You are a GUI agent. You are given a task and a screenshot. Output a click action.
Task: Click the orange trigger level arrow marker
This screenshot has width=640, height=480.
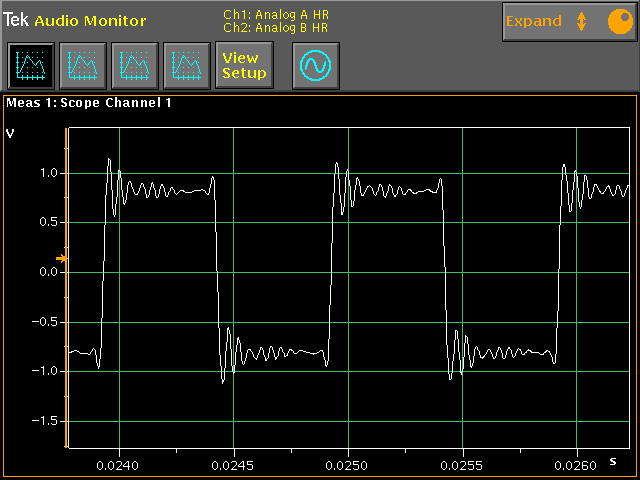(x=61, y=259)
